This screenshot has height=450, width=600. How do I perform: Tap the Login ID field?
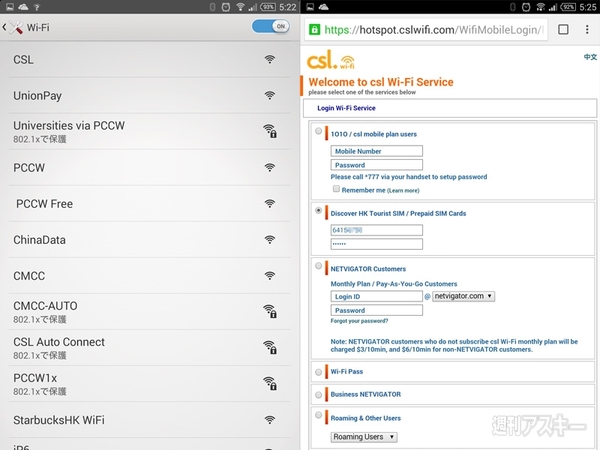(x=377, y=296)
